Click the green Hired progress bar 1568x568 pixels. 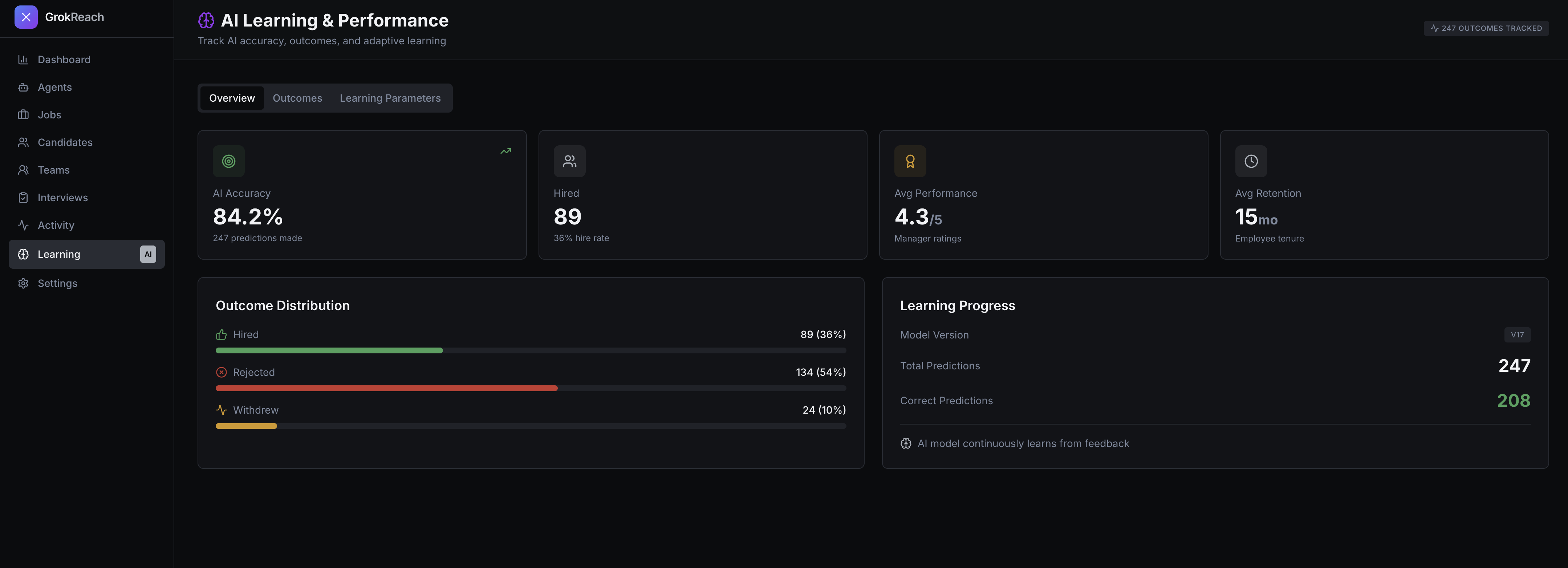[x=329, y=351]
